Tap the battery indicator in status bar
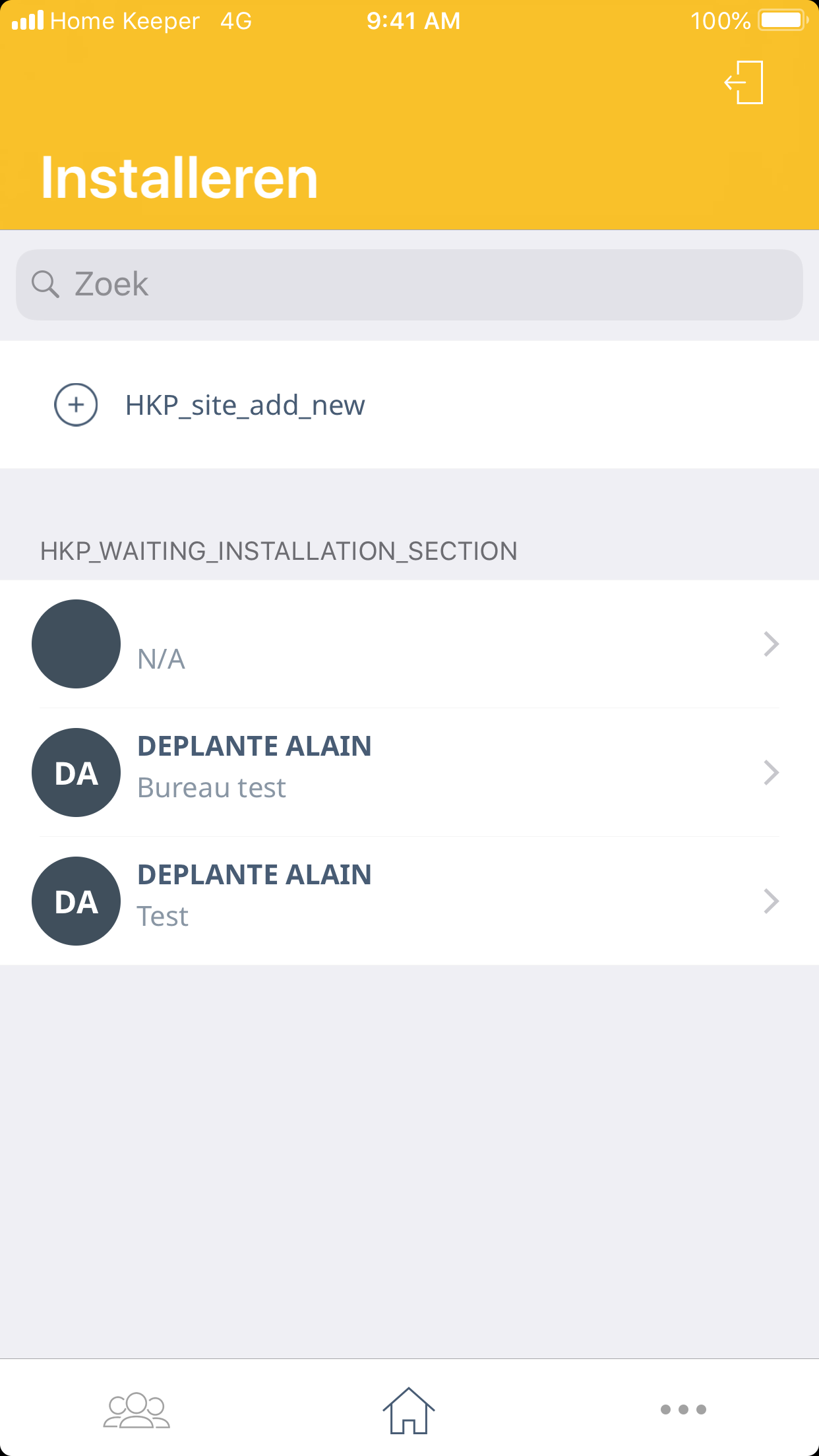Image resolution: width=819 pixels, height=1456 pixels. coord(783,20)
